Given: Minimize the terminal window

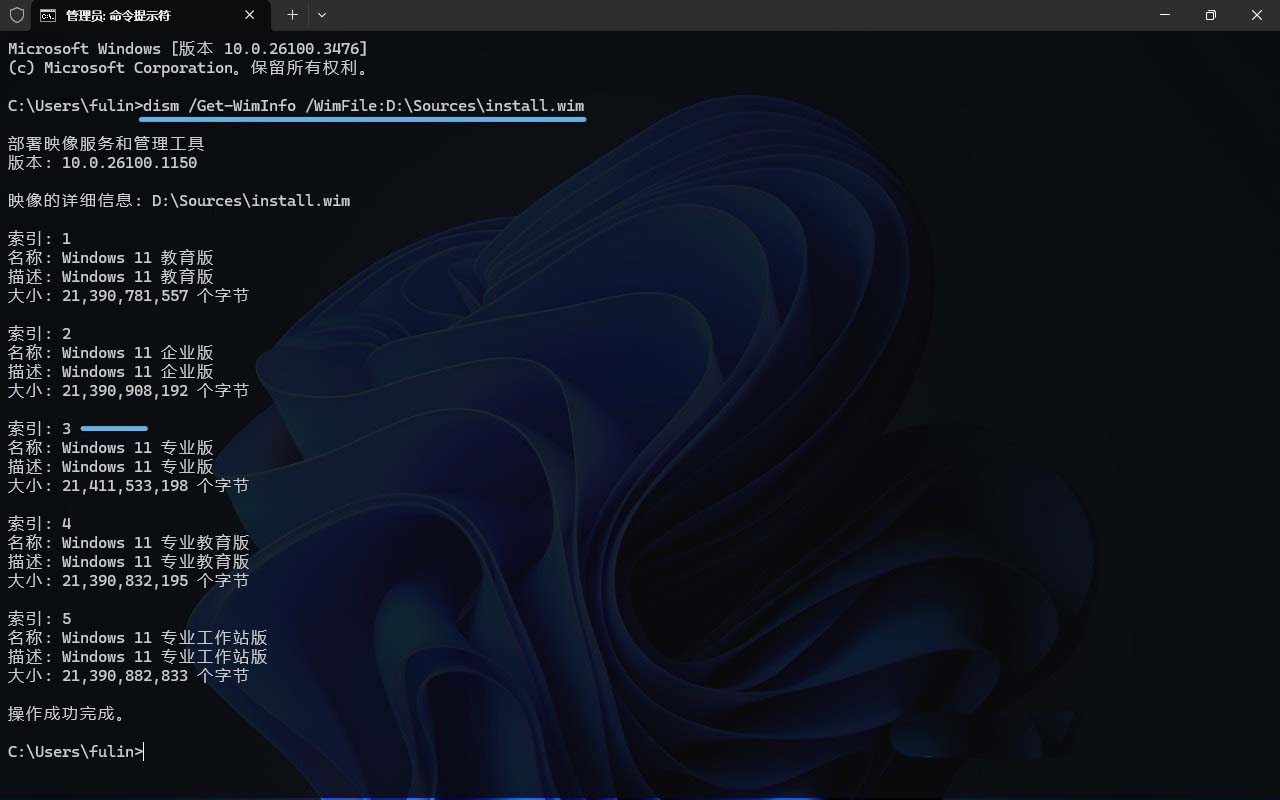Looking at the screenshot, I should (1165, 15).
